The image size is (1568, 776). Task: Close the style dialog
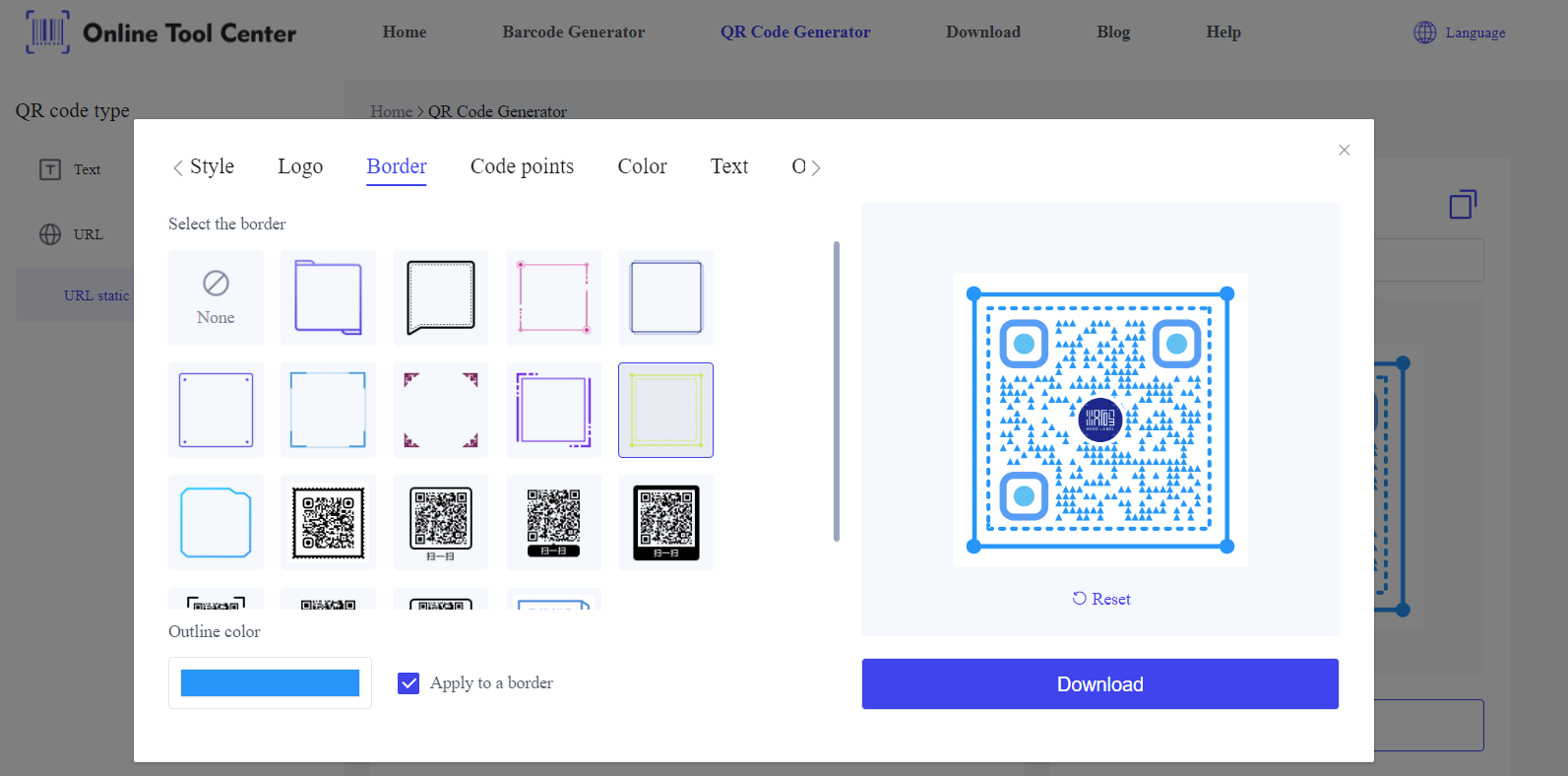coord(1344,150)
